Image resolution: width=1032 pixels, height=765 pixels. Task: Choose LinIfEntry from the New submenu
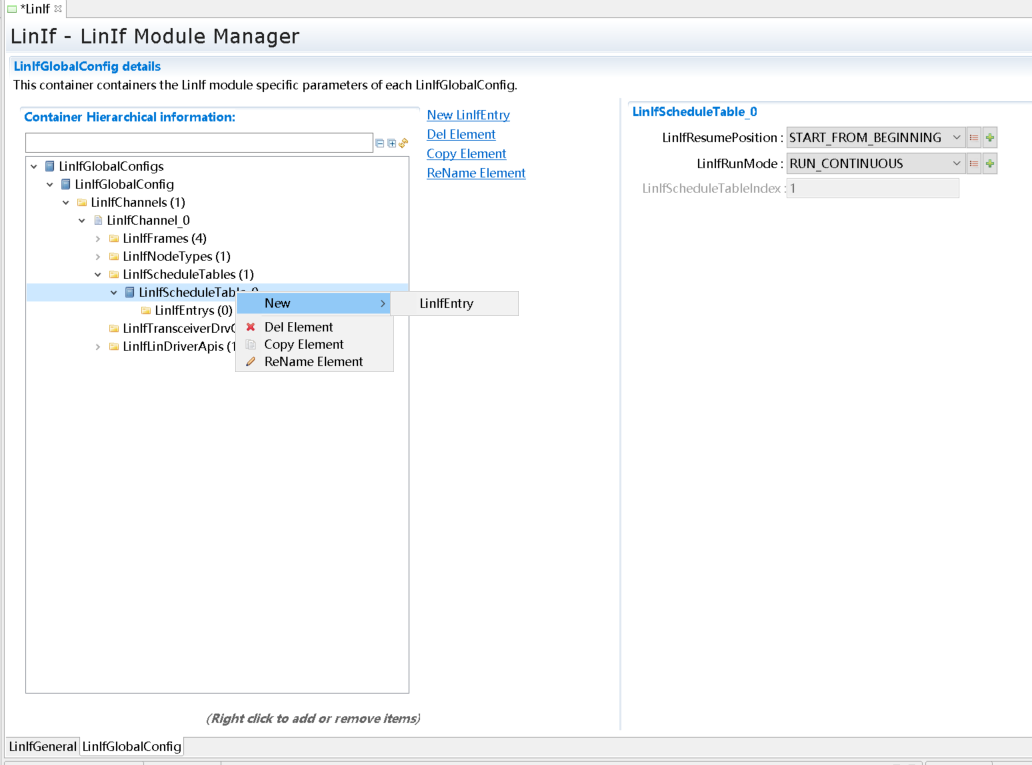click(447, 304)
